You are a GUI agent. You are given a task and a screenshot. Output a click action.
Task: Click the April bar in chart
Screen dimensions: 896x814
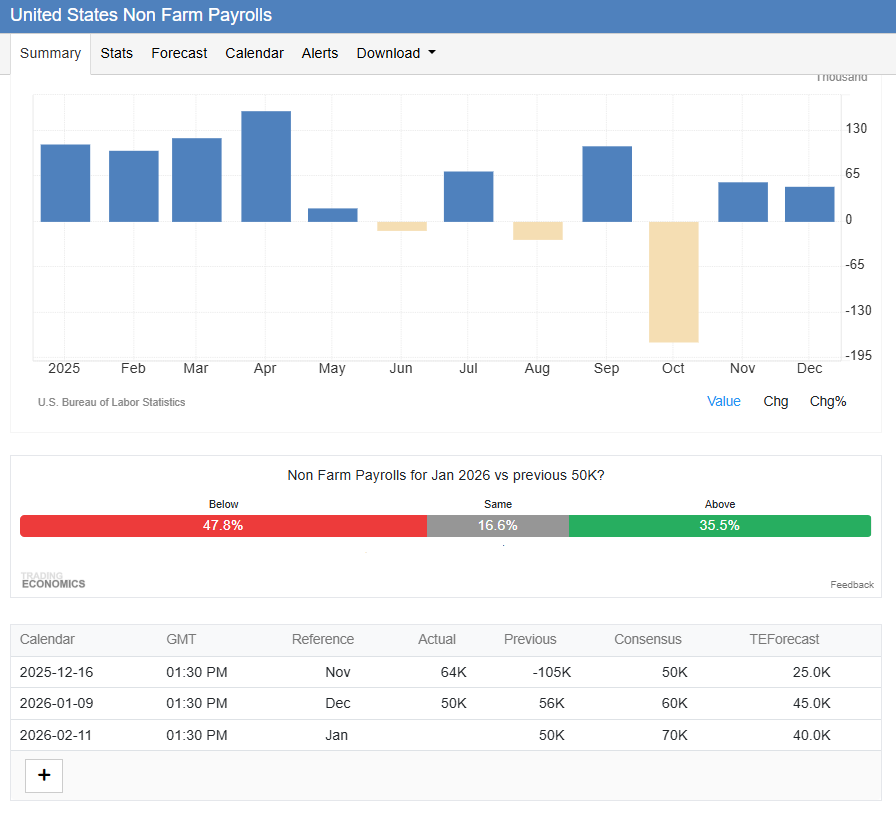coord(266,167)
